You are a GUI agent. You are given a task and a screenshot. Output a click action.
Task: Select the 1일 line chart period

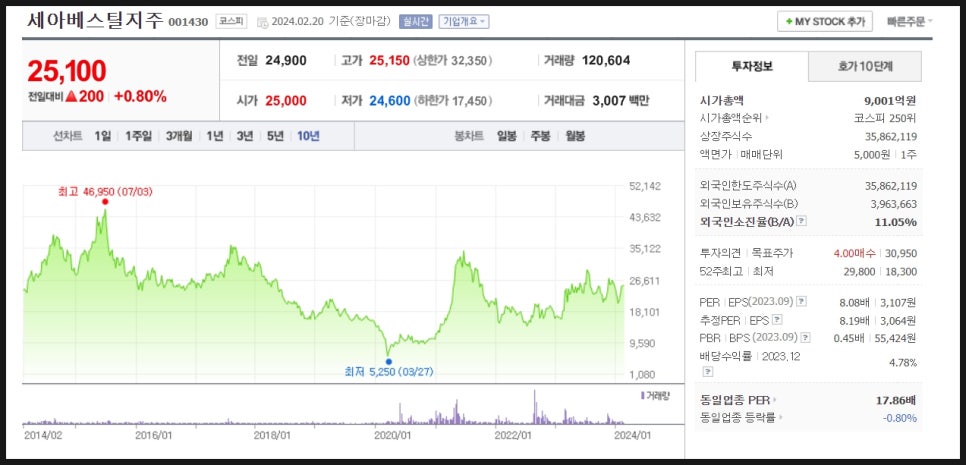point(103,136)
